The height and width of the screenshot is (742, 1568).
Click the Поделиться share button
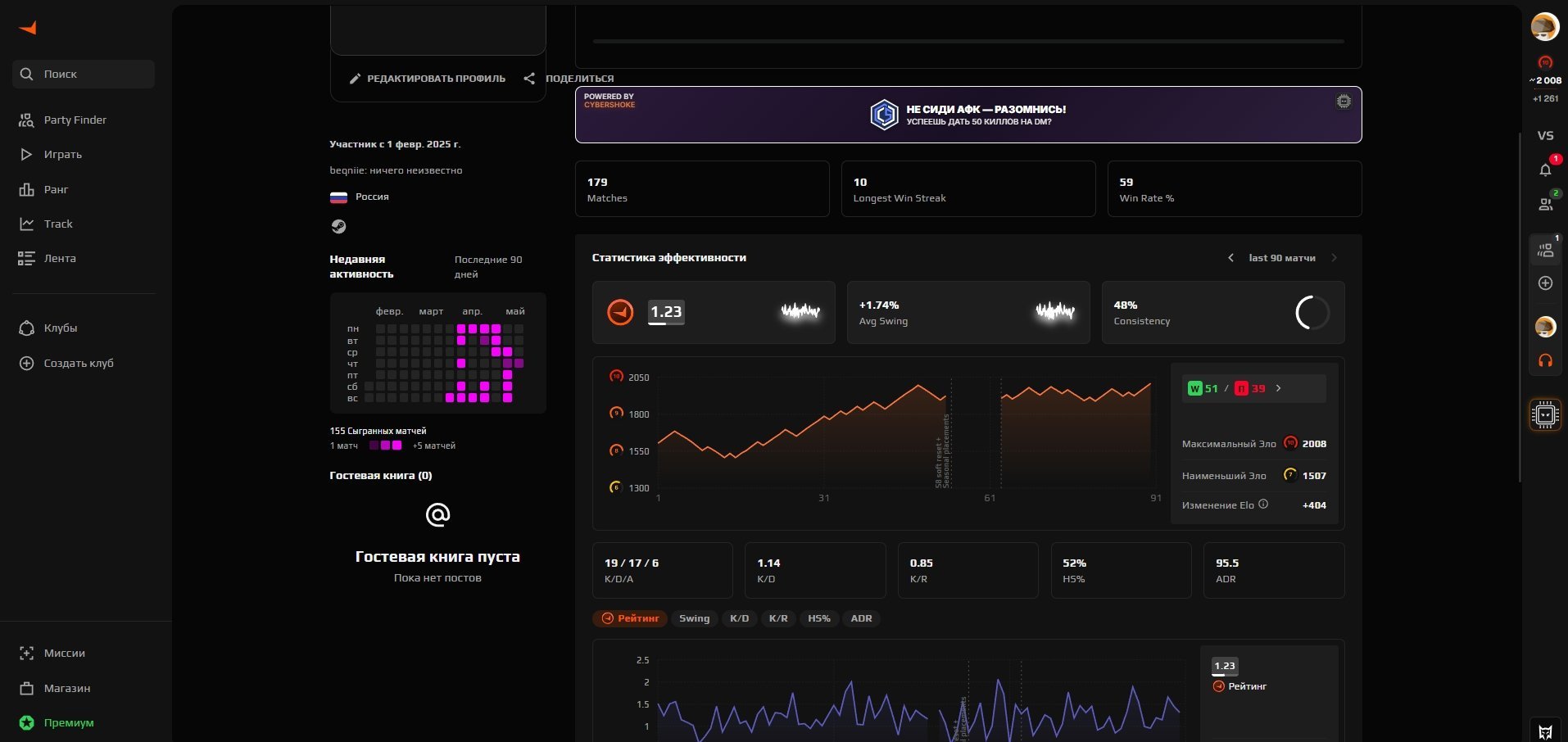point(569,79)
